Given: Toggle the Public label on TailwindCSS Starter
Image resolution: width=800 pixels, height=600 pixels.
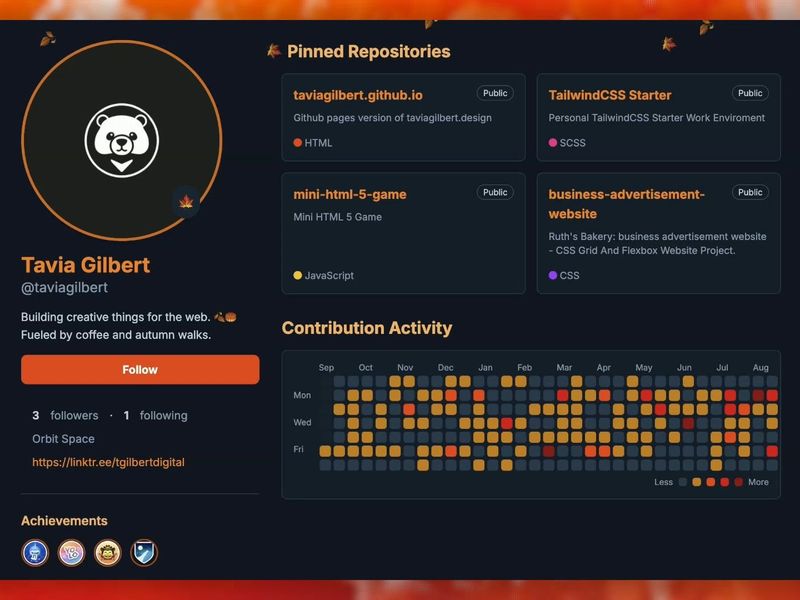Looking at the screenshot, I should point(750,92).
